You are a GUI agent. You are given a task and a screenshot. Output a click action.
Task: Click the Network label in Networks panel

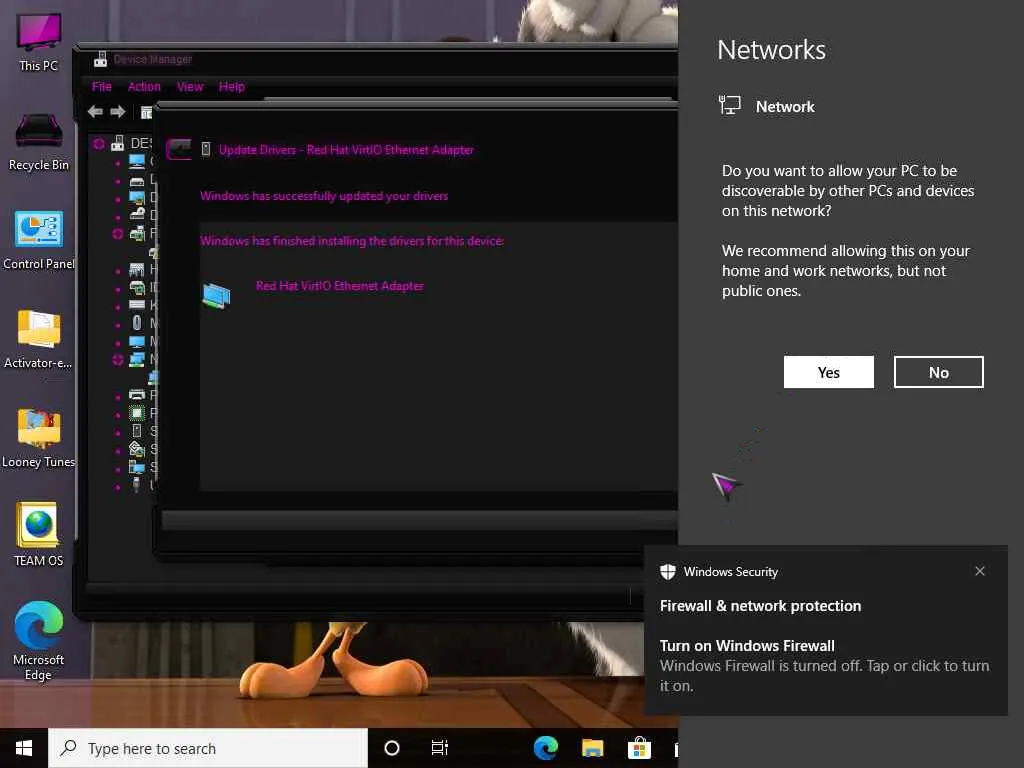tap(785, 106)
